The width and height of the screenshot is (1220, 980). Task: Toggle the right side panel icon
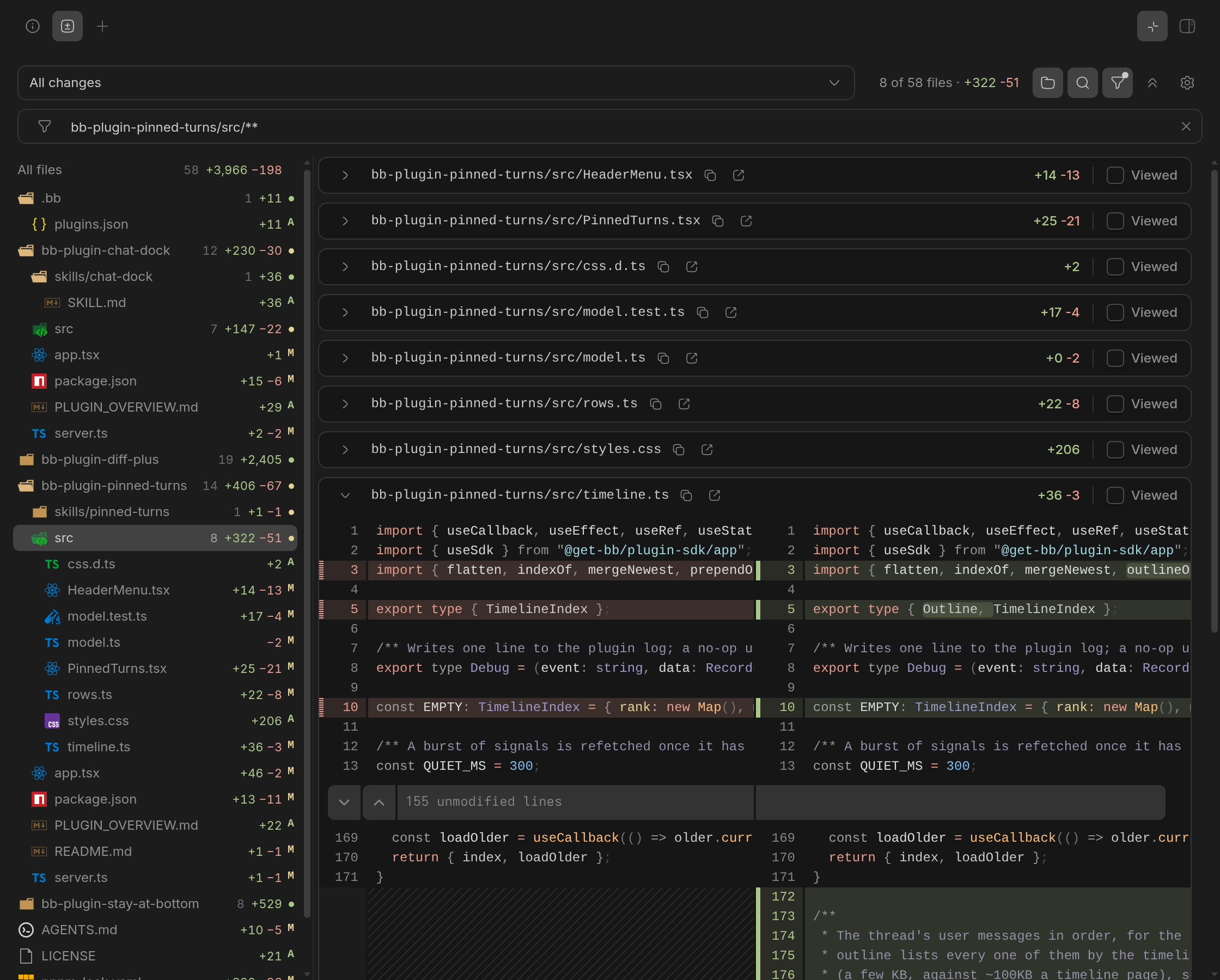[1187, 26]
